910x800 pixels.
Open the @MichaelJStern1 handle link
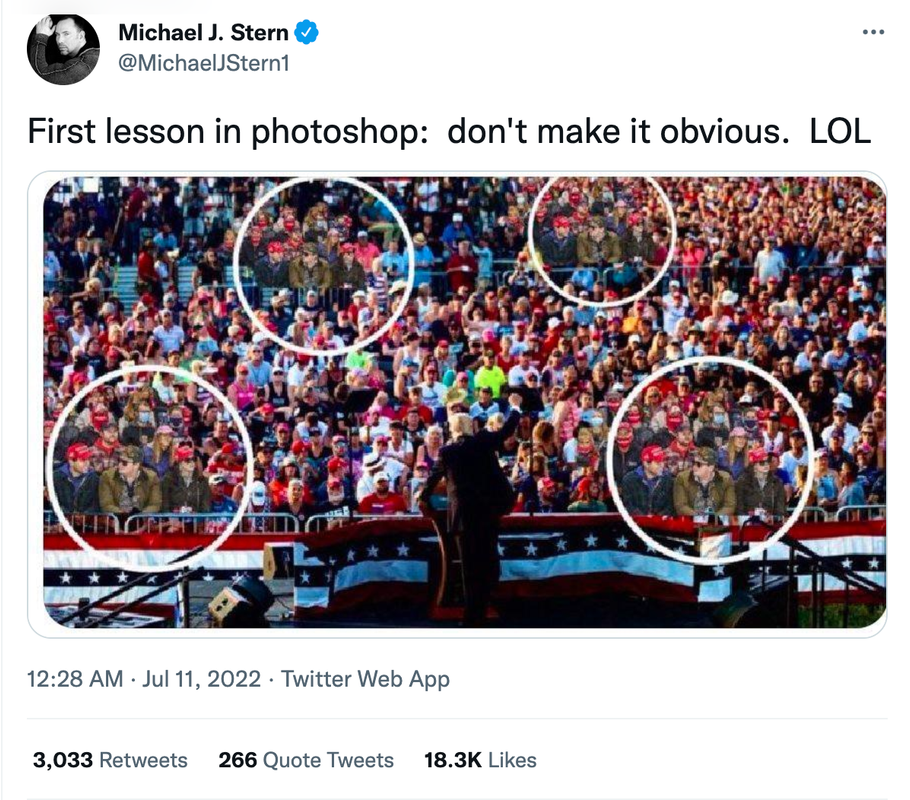(x=204, y=63)
